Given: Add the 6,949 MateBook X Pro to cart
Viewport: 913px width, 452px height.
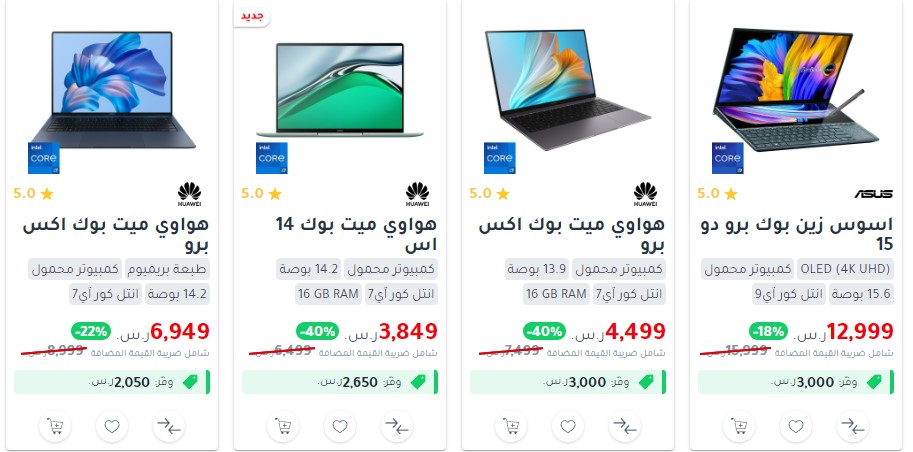Looking at the screenshot, I should point(55,426).
